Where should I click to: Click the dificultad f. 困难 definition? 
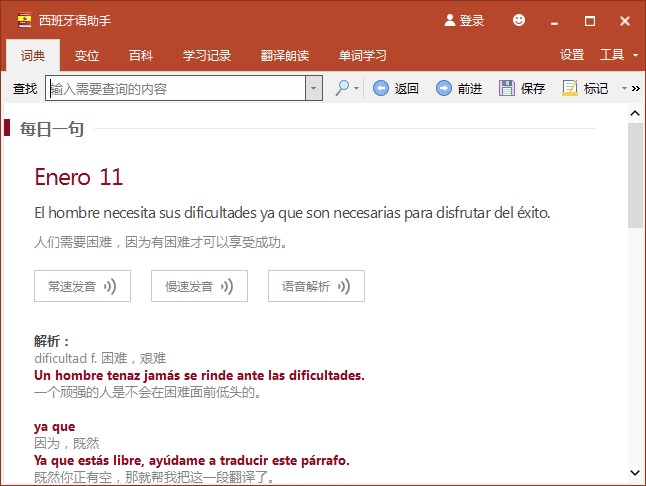(100, 358)
